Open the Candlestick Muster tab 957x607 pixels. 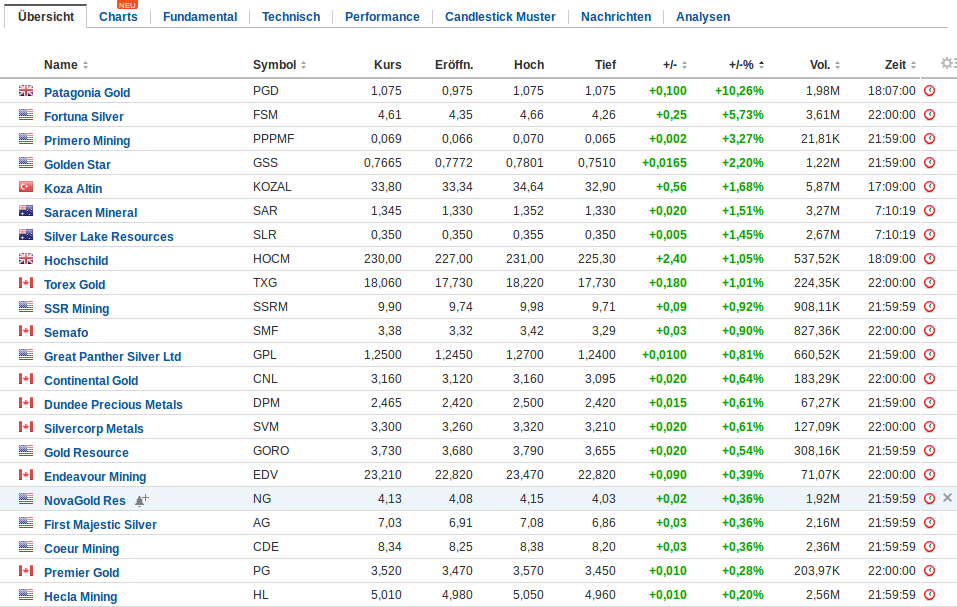(x=500, y=16)
